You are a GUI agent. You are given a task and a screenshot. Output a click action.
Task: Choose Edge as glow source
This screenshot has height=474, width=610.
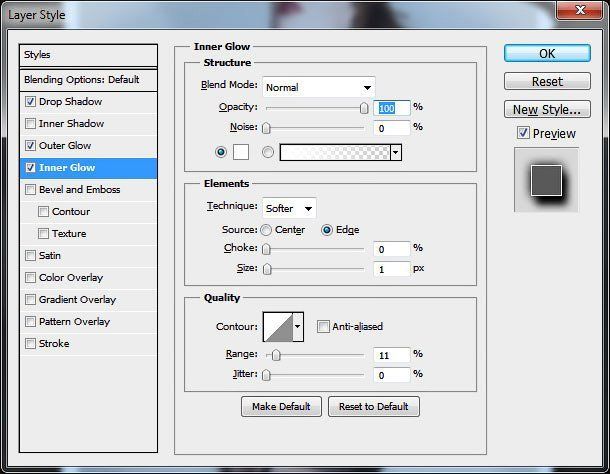(327, 230)
